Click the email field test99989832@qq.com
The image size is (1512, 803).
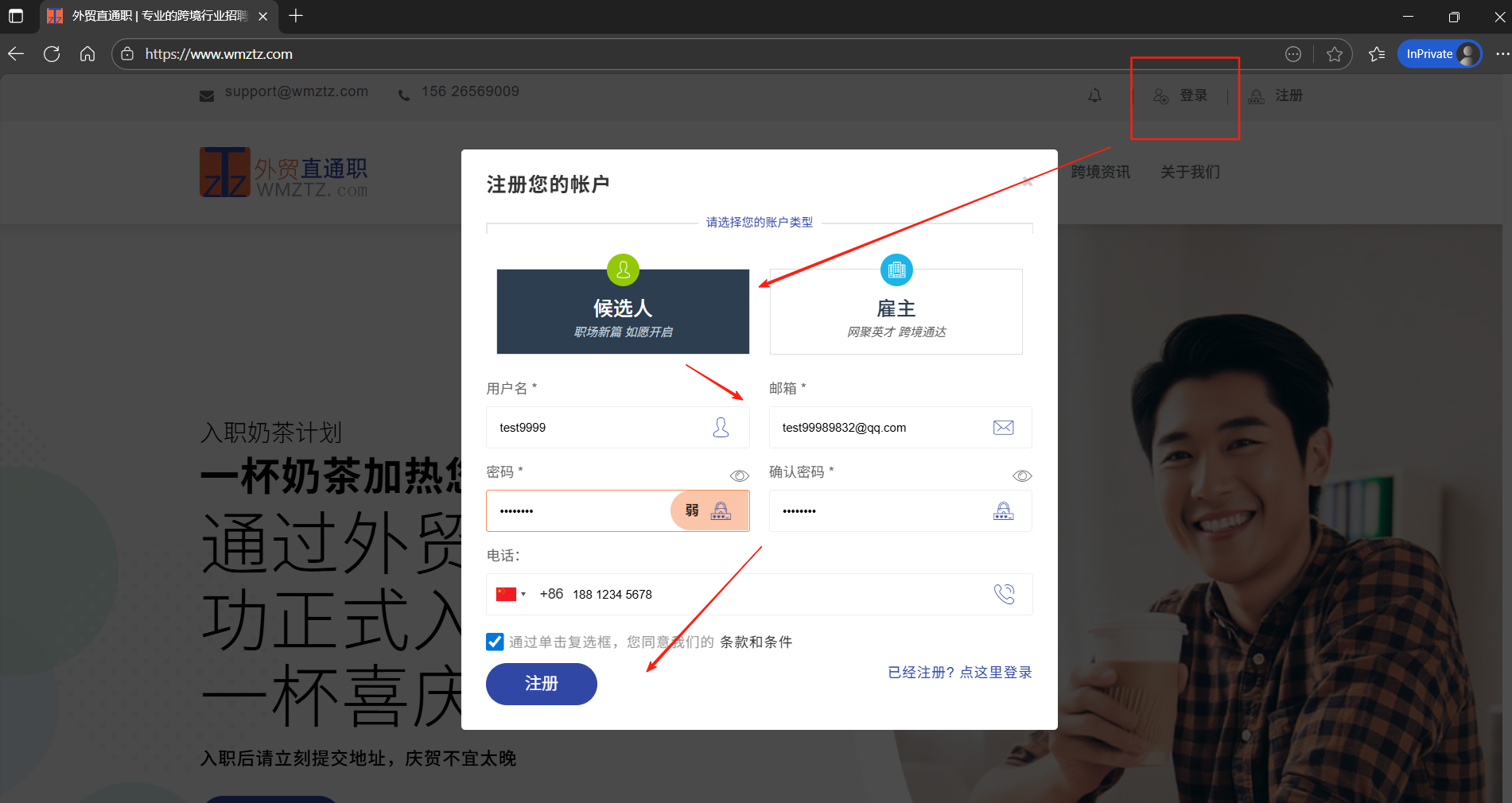click(x=900, y=428)
